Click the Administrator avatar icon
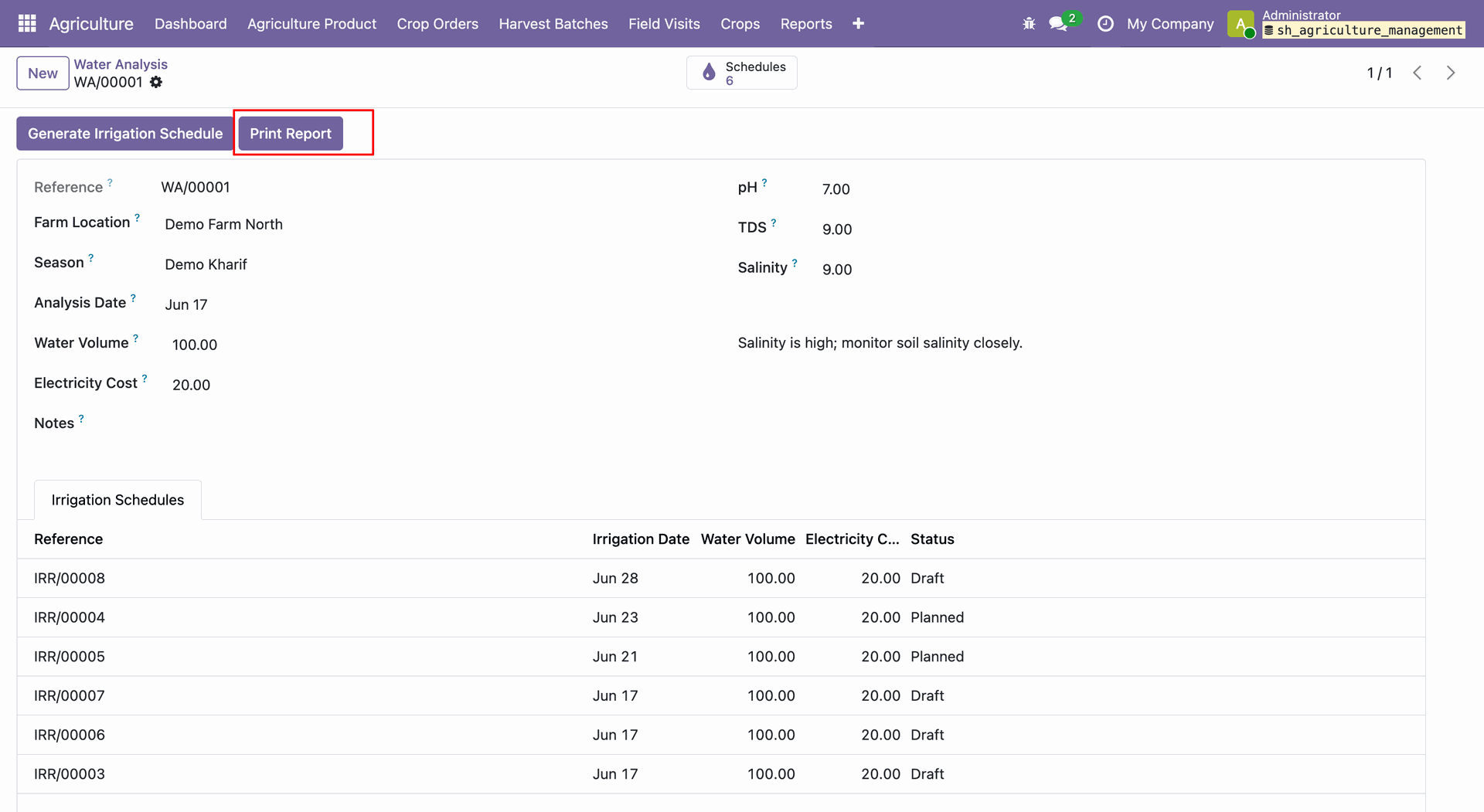This screenshot has height=812, width=1484. (x=1241, y=24)
